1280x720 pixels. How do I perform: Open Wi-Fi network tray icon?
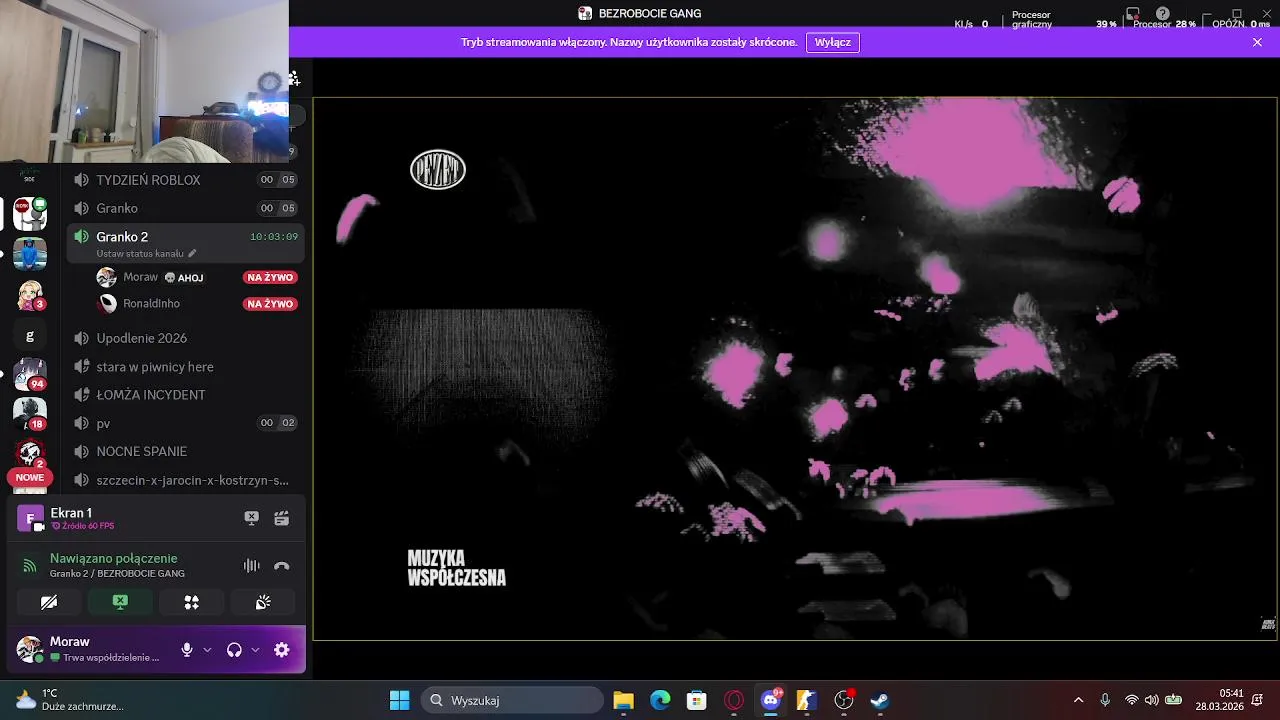point(1132,700)
